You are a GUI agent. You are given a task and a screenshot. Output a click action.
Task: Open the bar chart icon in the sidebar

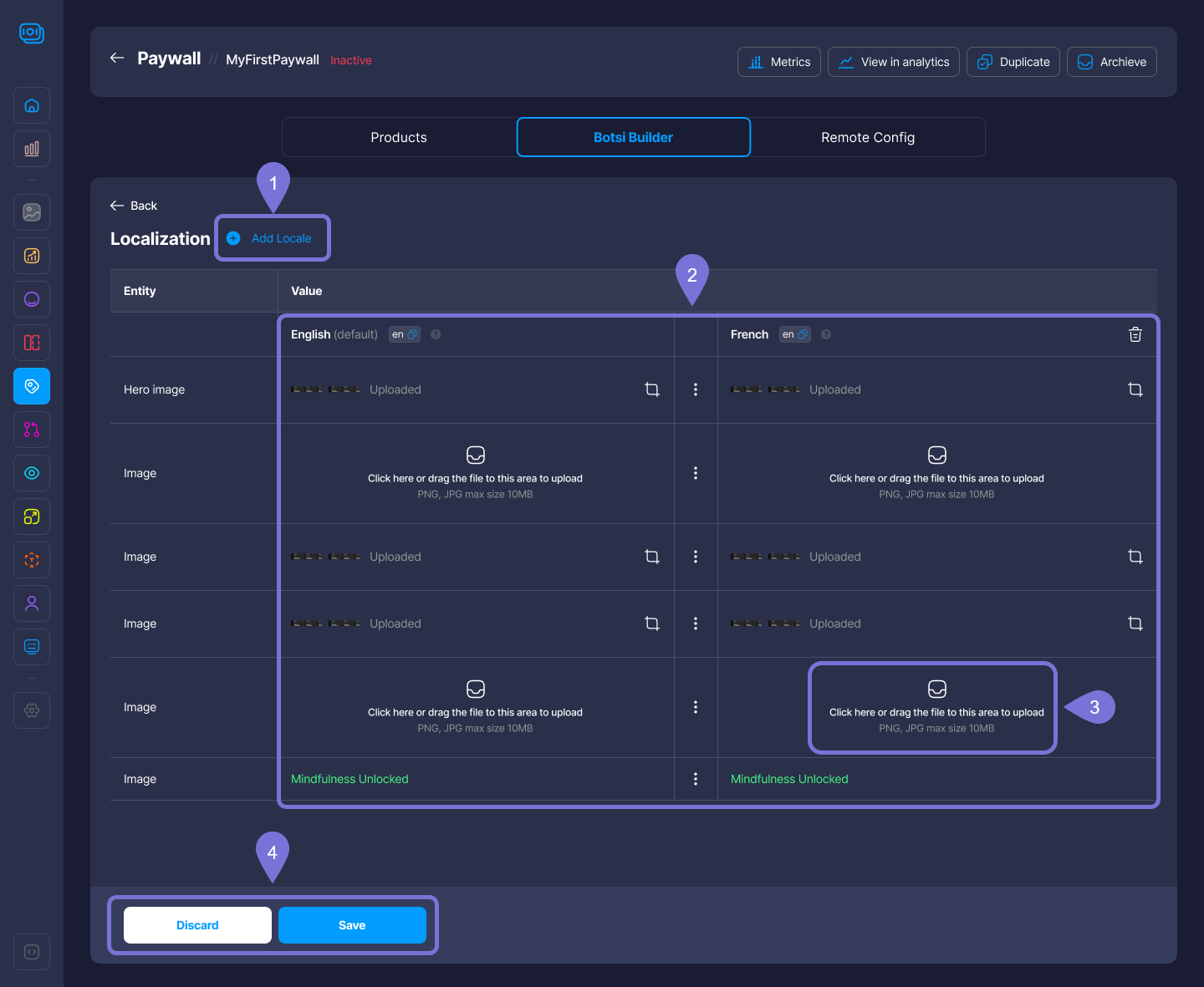point(32,149)
